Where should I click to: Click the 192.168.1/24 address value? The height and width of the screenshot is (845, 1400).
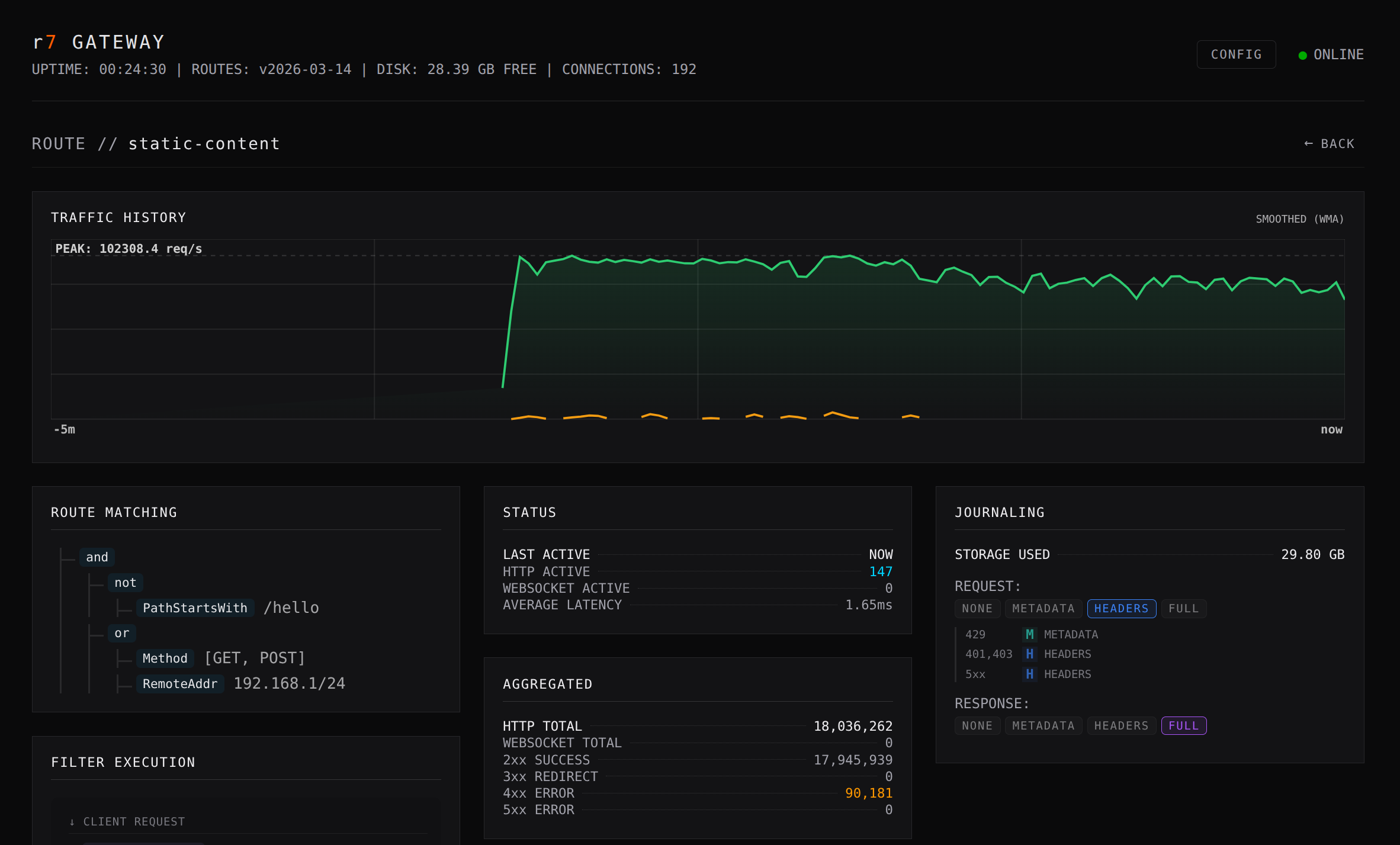[289, 683]
